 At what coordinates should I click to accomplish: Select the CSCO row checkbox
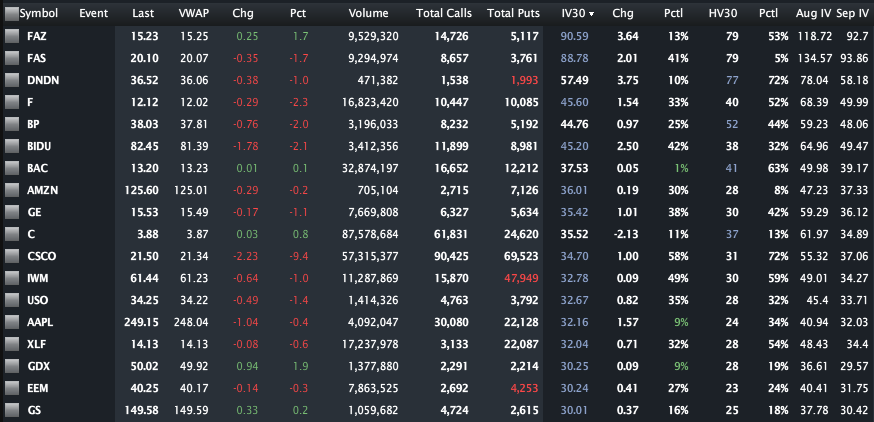point(11,256)
